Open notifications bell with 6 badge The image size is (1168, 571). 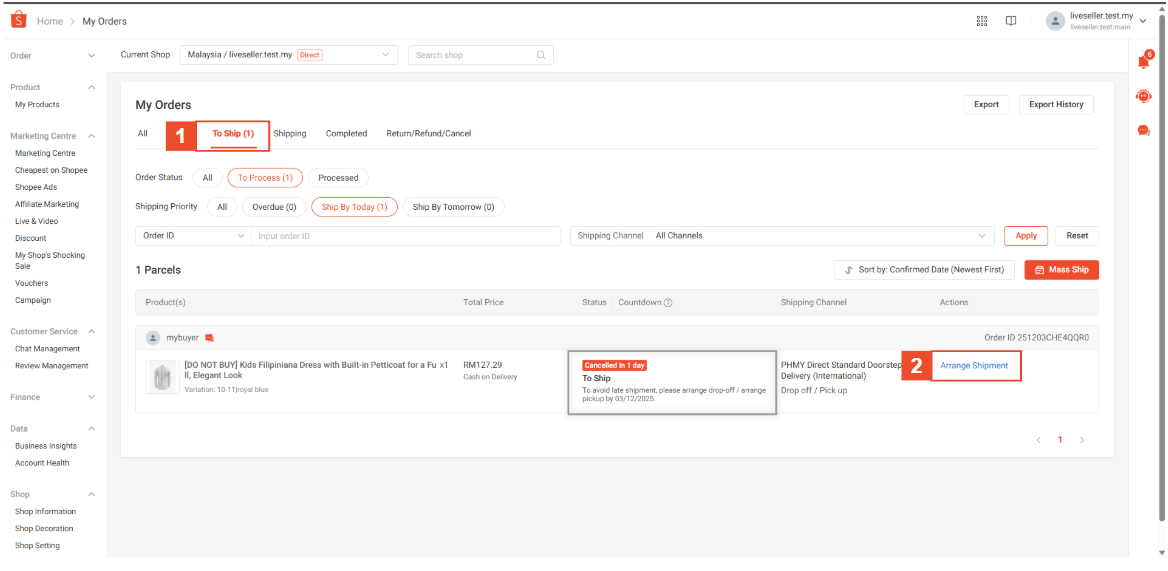[x=1143, y=61]
